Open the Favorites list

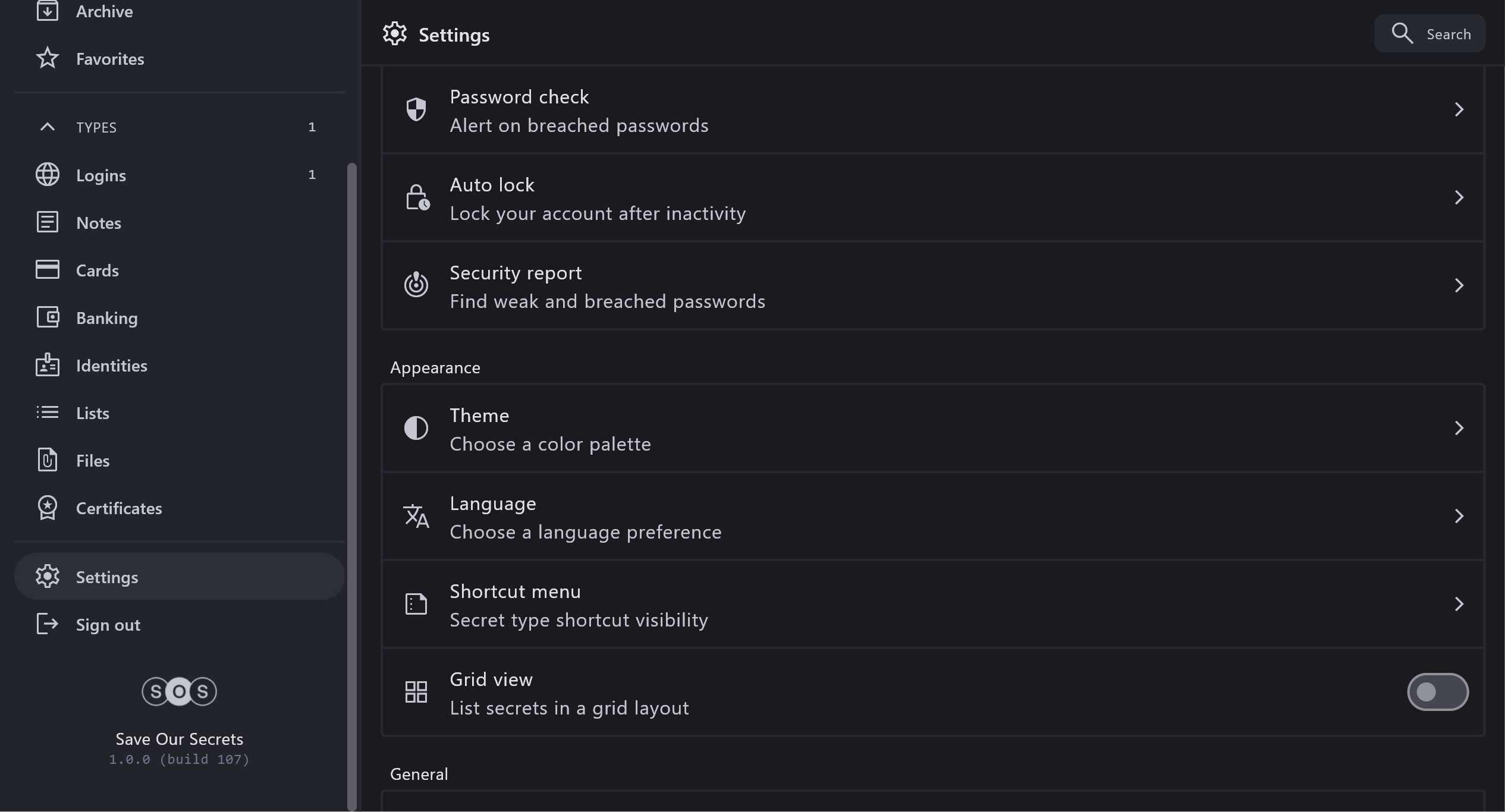click(x=110, y=59)
